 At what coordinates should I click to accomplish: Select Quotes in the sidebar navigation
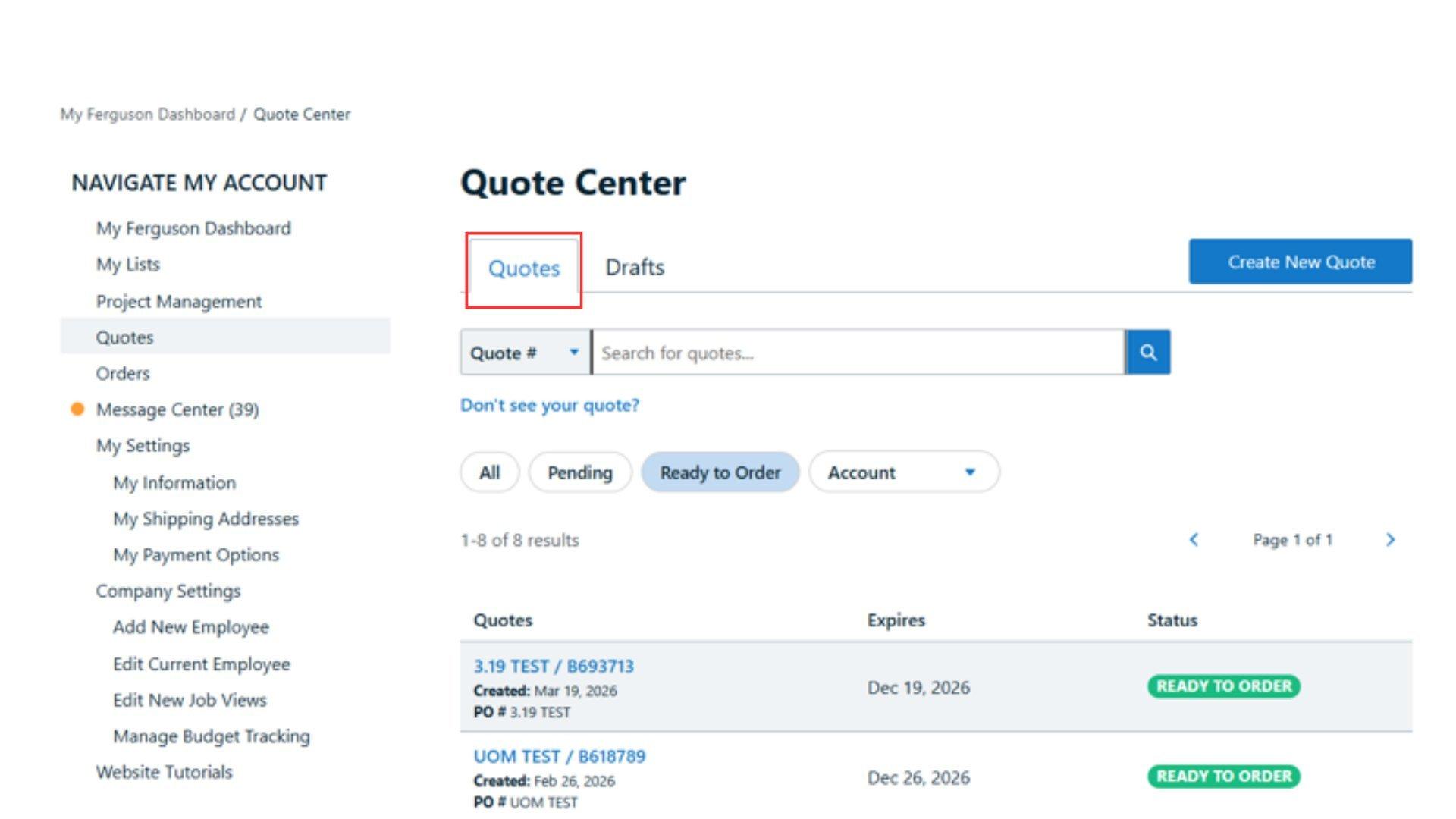click(225, 337)
